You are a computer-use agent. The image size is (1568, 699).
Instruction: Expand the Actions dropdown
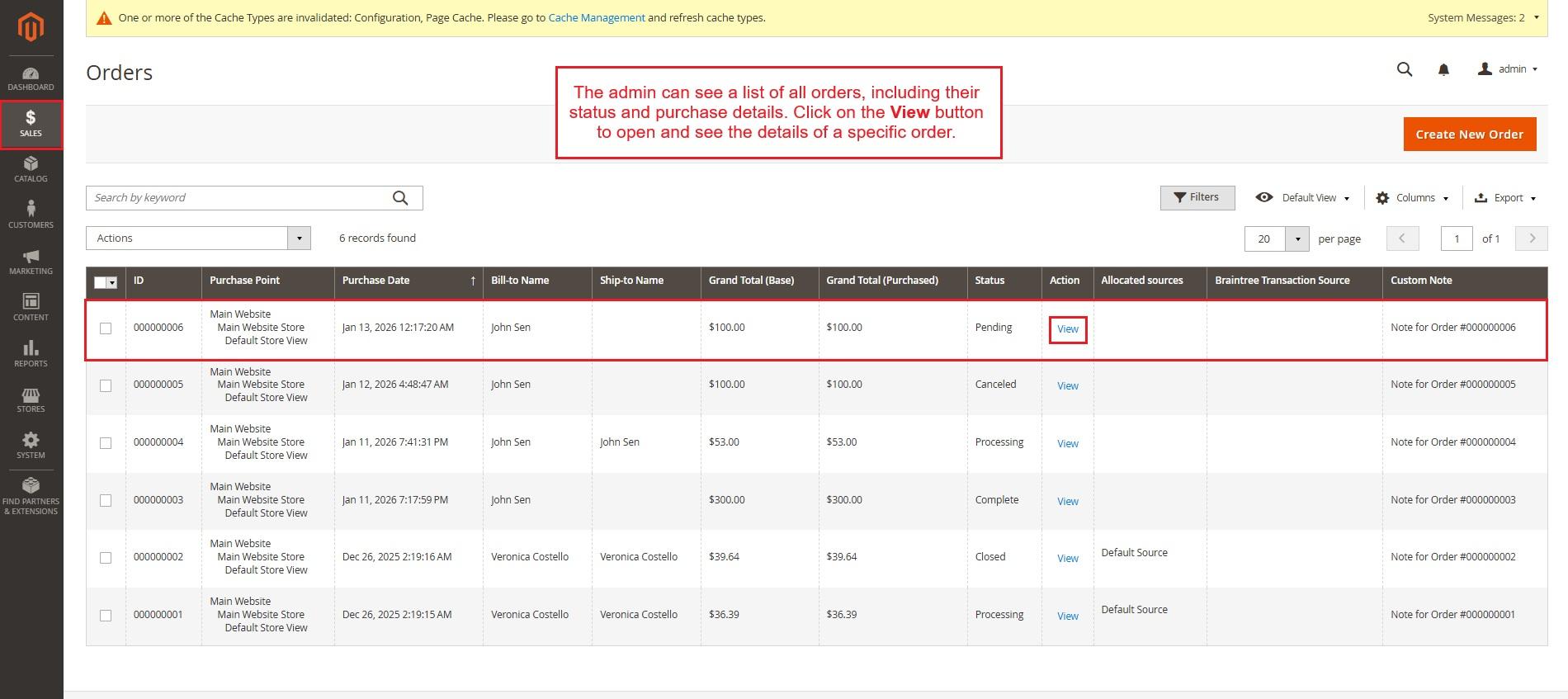(198, 239)
